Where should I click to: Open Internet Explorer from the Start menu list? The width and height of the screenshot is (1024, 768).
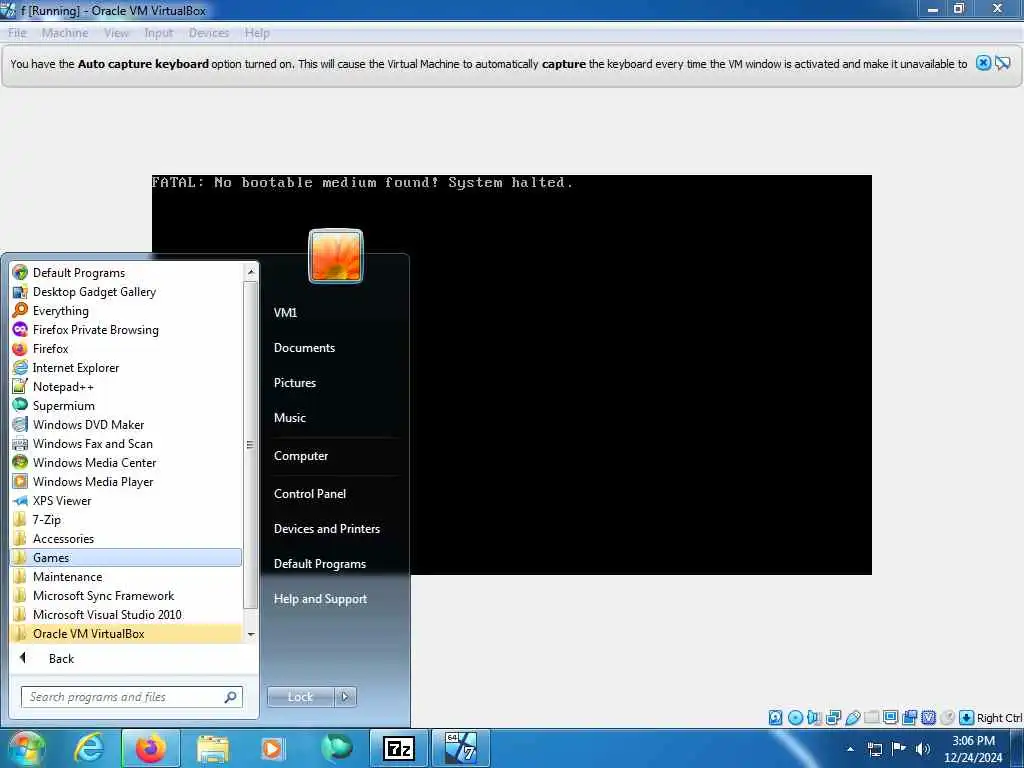point(125,367)
